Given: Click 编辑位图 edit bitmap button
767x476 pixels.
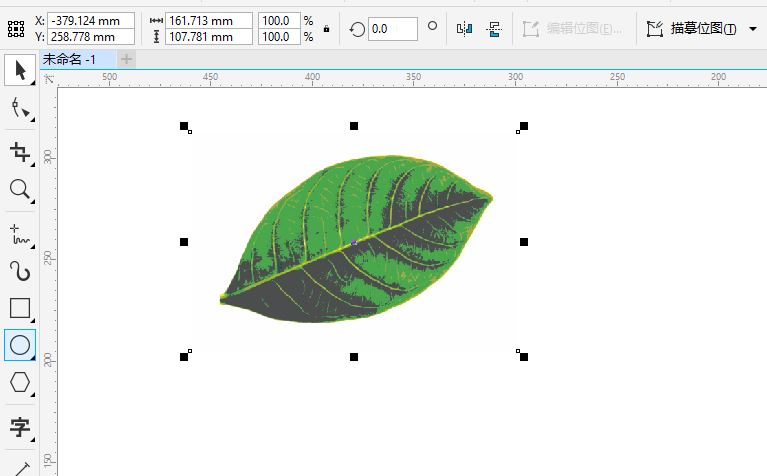Looking at the screenshot, I should (x=572, y=29).
